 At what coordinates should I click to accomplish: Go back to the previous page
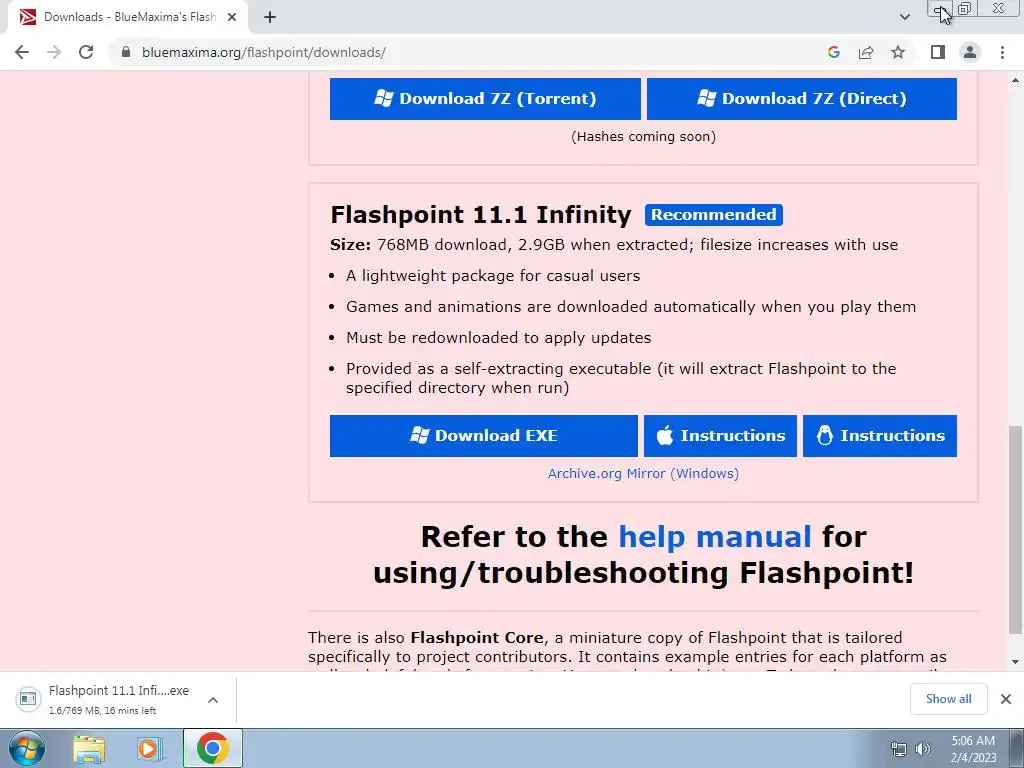pos(22,52)
